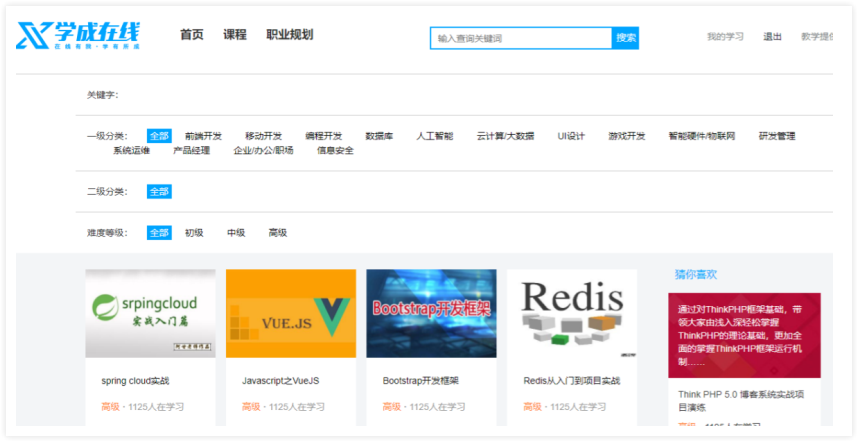Click the 猜你喜欢 heading
The image size is (858, 442).
695,275
